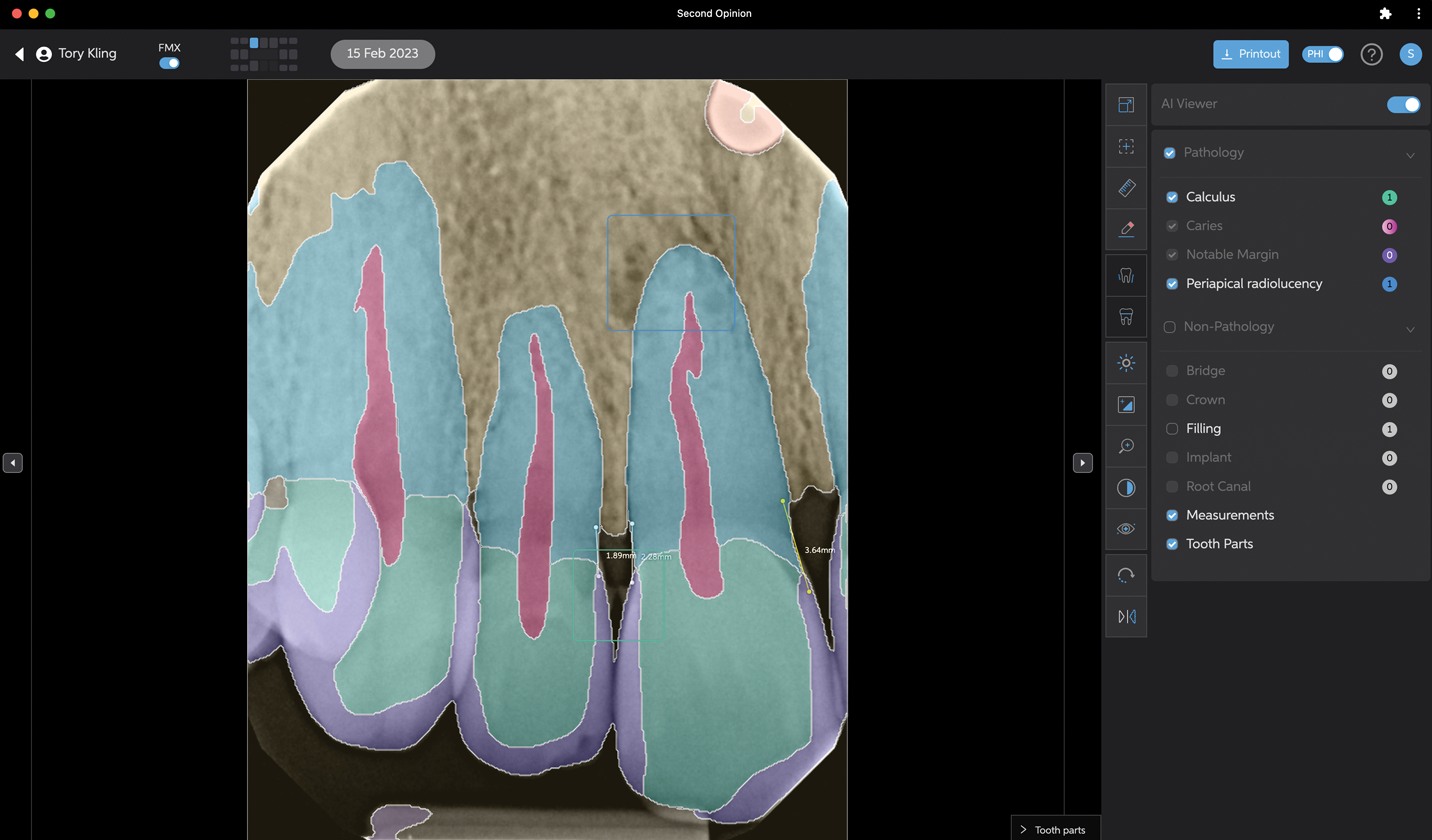Click the back arrow beside Tory Kling
The width and height of the screenshot is (1432, 840).
pyautogui.click(x=19, y=54)
